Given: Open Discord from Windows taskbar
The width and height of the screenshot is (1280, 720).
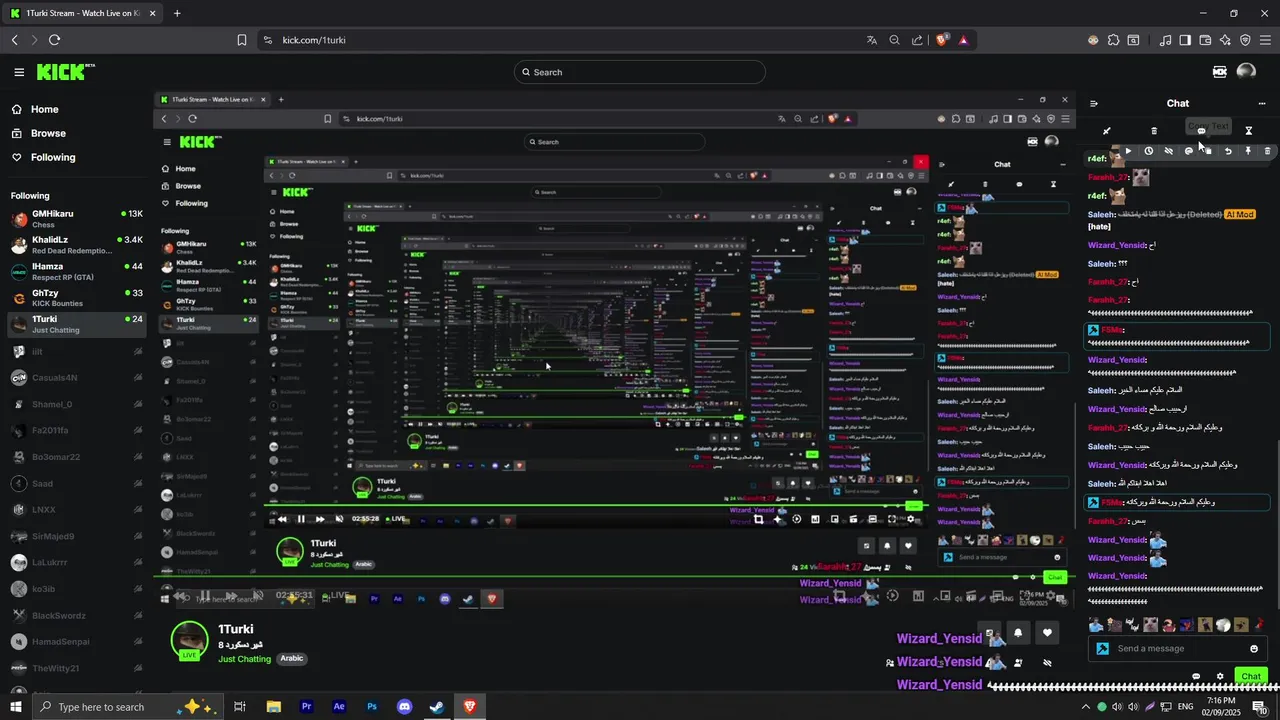Looking at the screenshot, I should (x=404, y=707).
